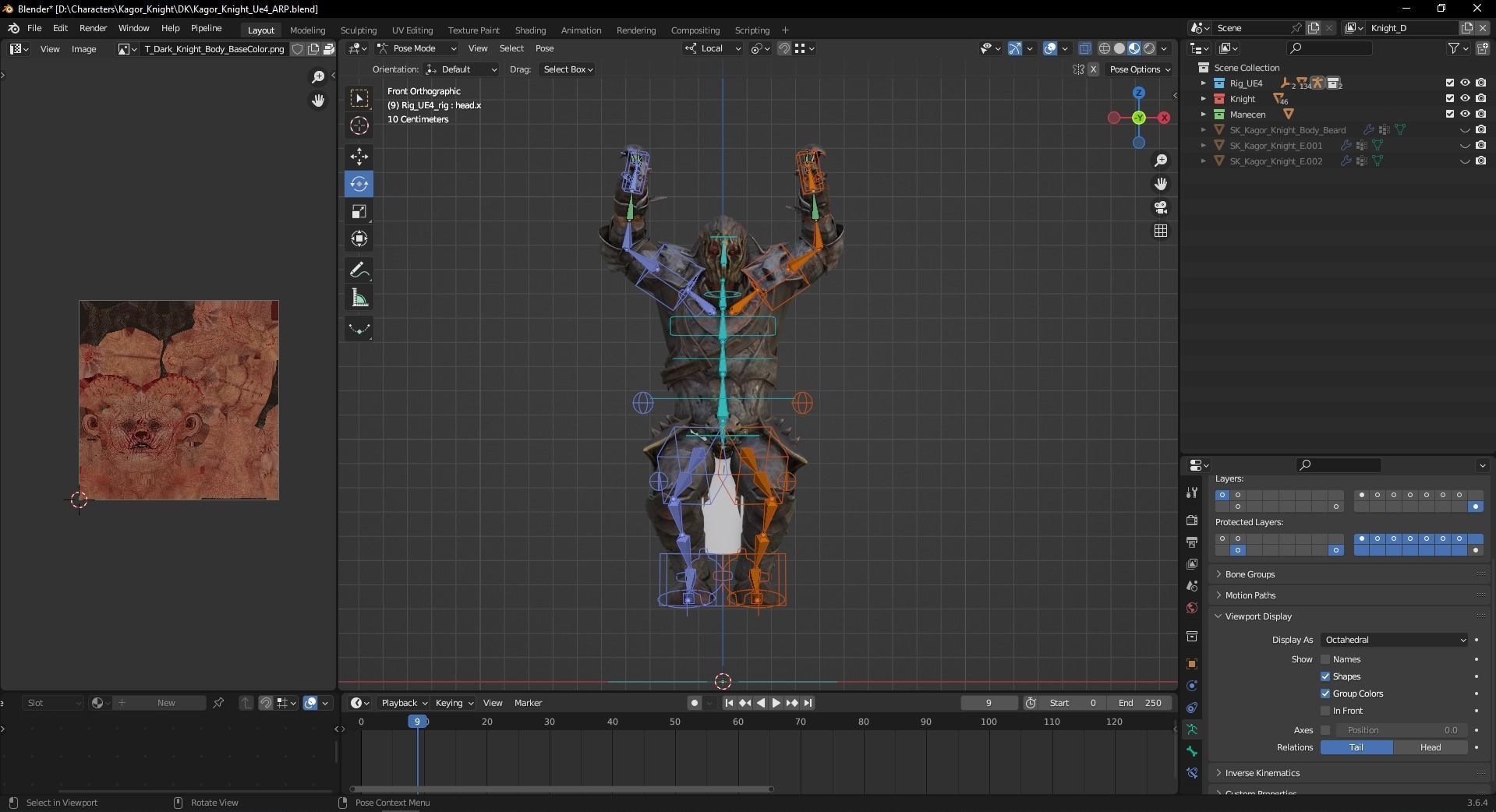Select the Annotate pencil tool
This screenshot has height=812, width=1496.
coord(359,270)
